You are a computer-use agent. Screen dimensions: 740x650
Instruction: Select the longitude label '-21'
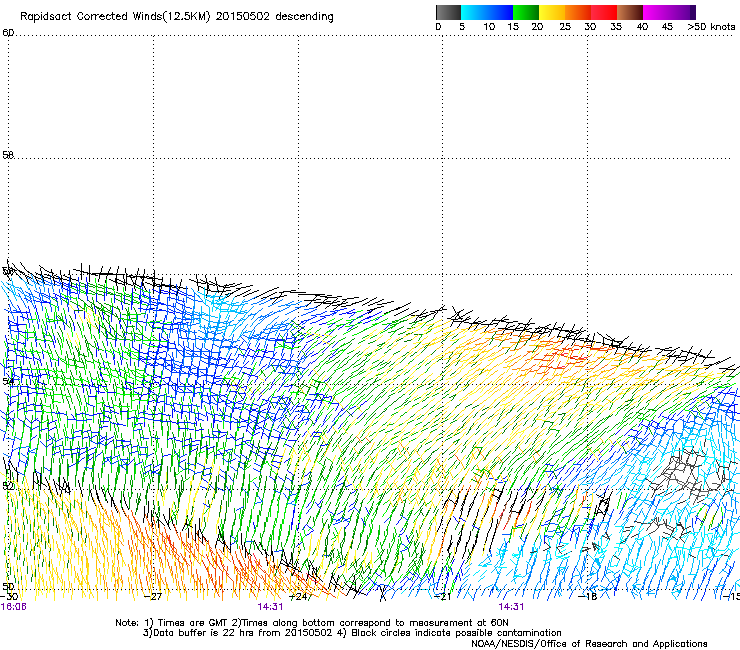pyautogui.click(x=442, y=597)
